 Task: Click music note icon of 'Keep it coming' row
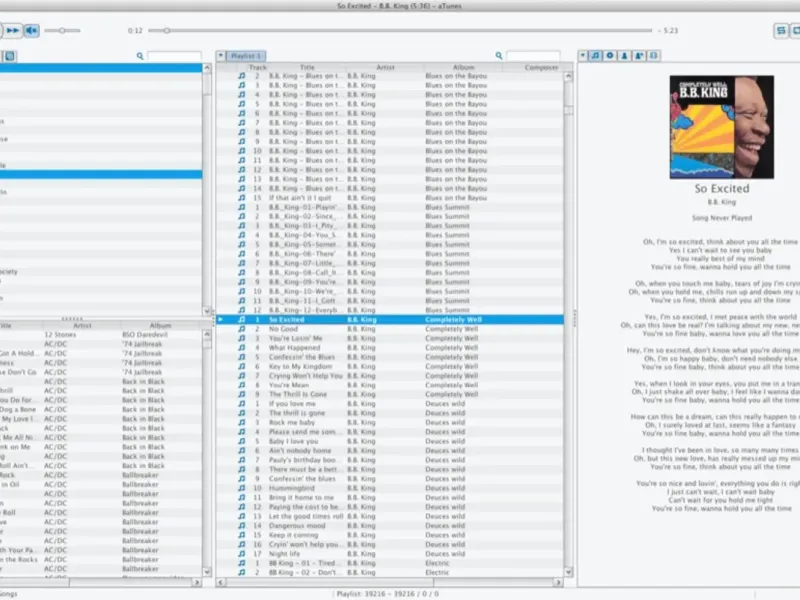[x=241, y=535]
